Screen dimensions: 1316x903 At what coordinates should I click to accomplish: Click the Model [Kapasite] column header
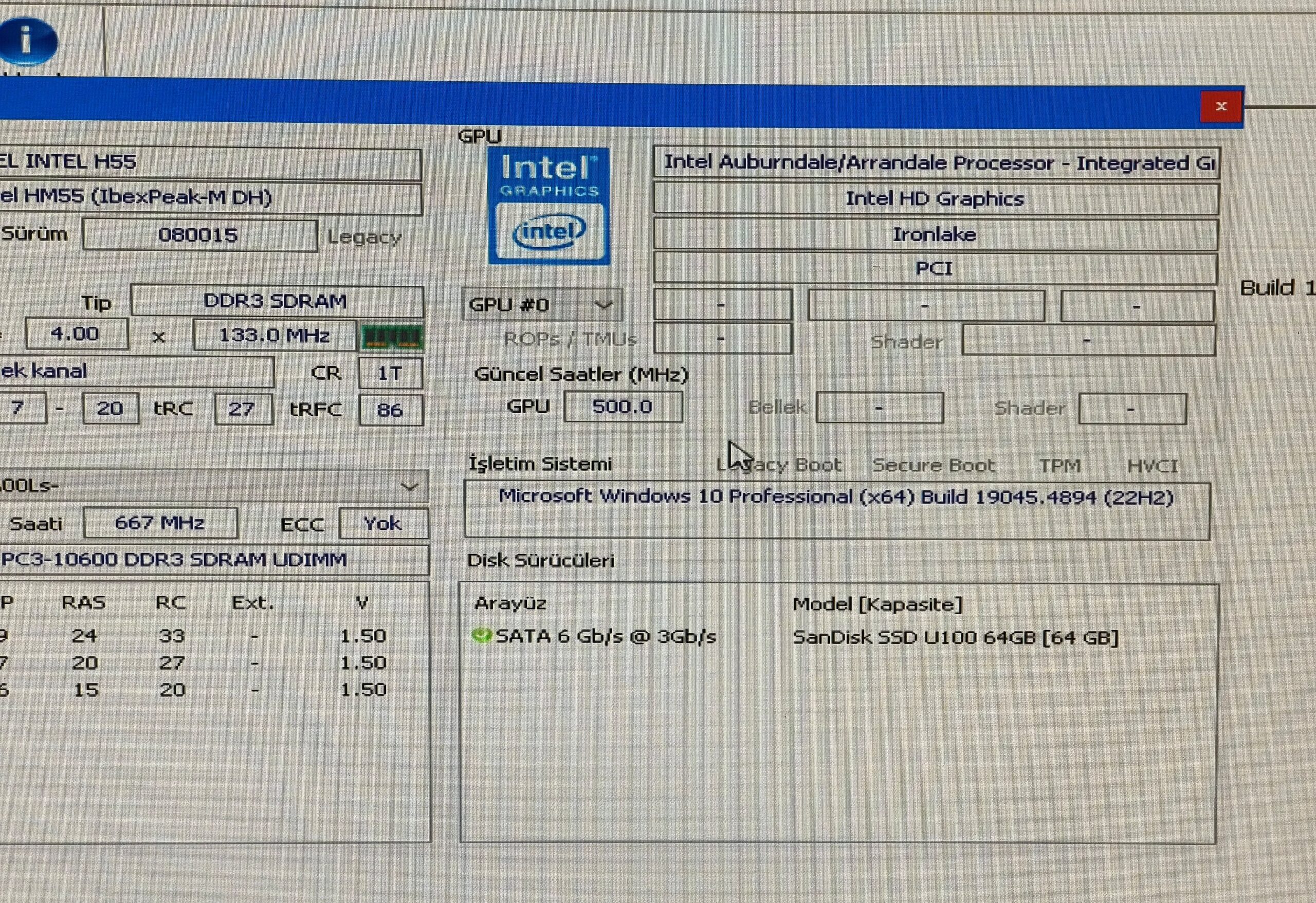click(x=877, y=604)
